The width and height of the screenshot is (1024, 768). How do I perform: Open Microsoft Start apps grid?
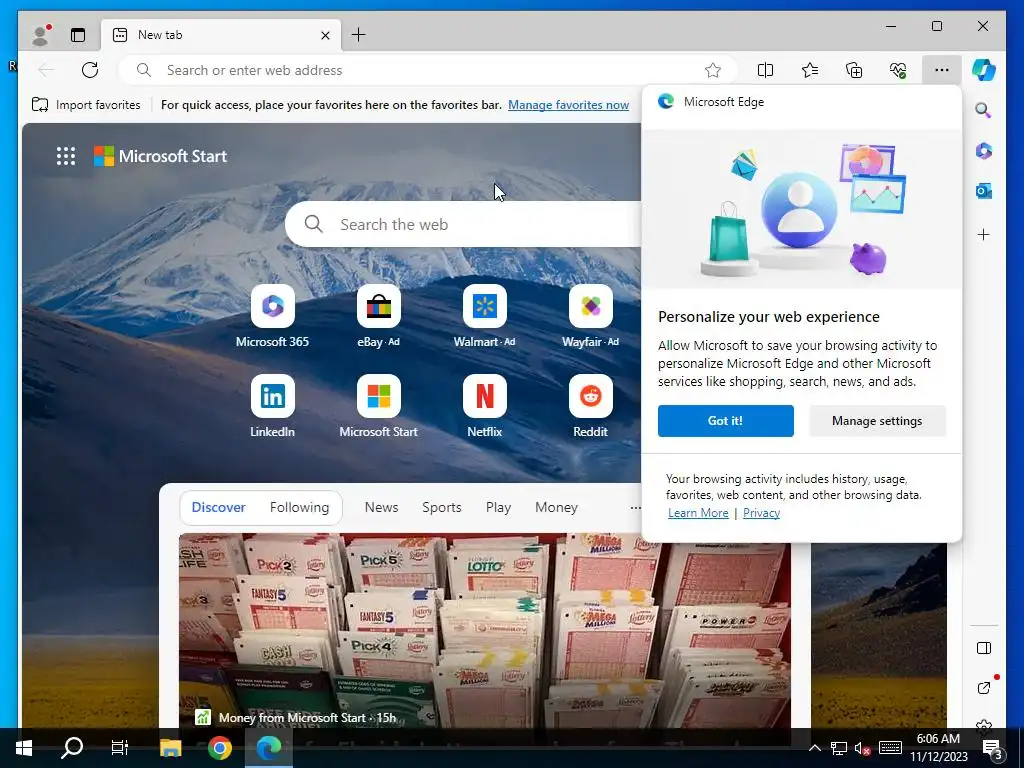pyautogui.click(x=66, y=156)
